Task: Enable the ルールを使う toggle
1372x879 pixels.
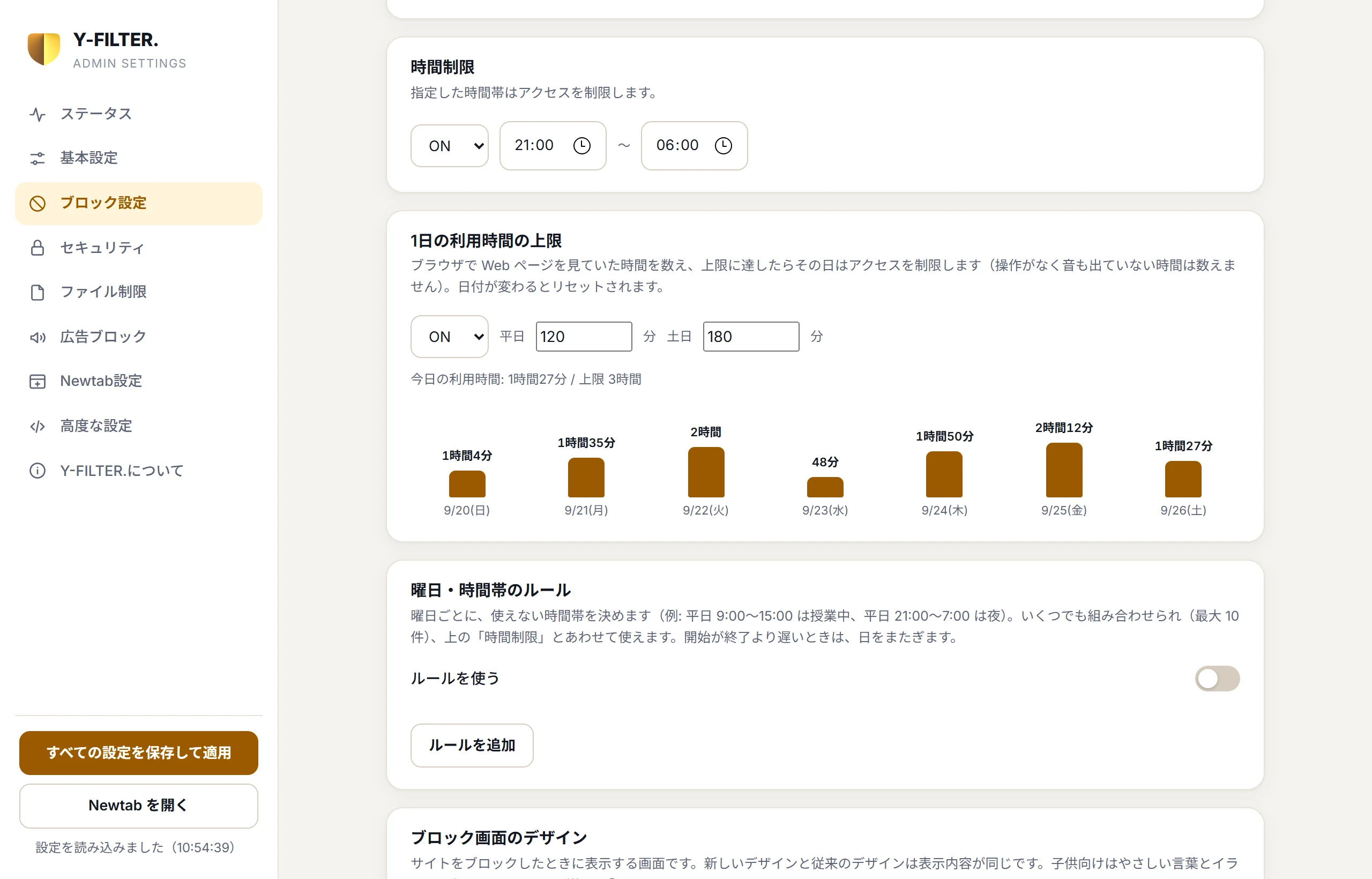Action: [1217, 678]
